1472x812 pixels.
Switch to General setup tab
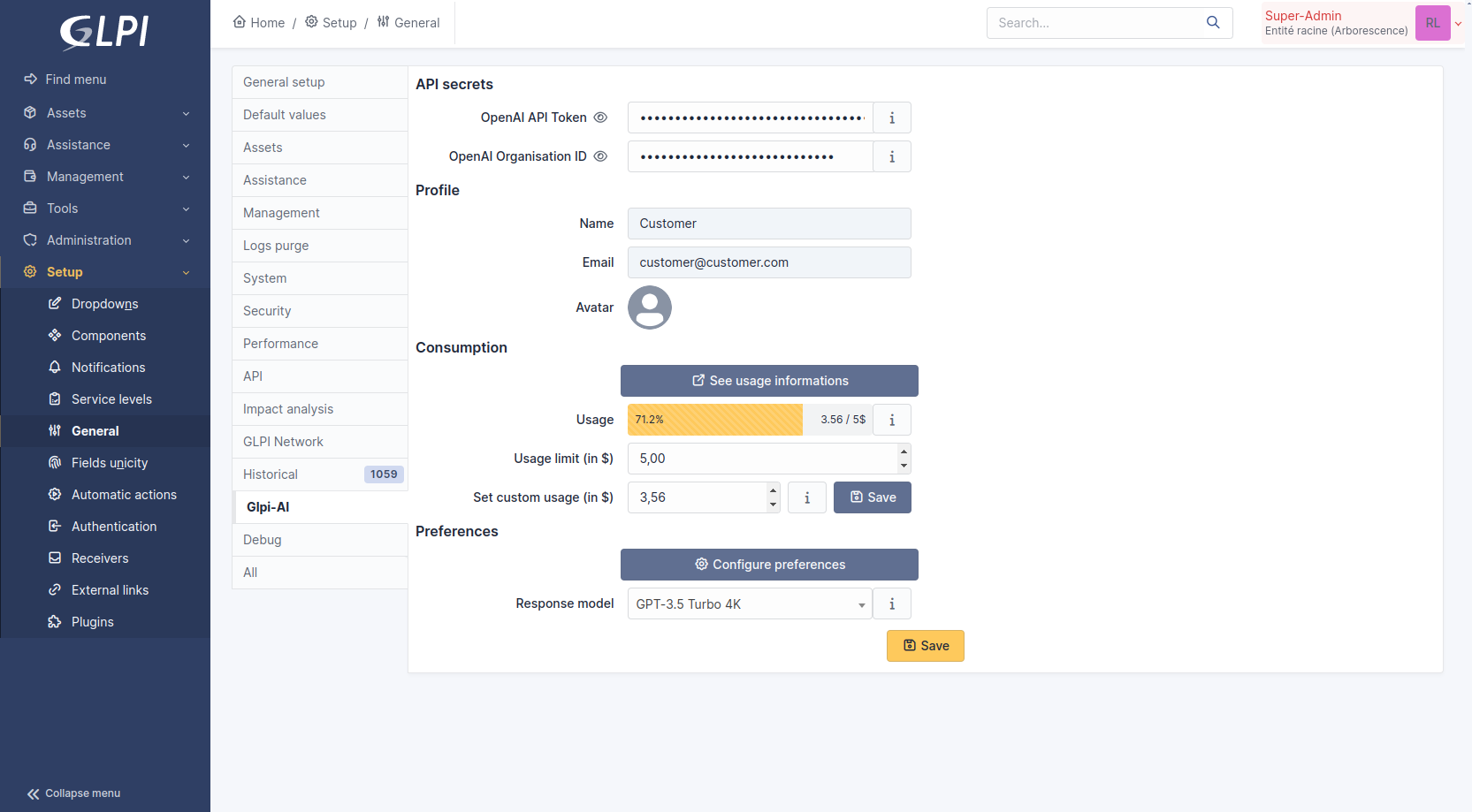pos(320,82)
